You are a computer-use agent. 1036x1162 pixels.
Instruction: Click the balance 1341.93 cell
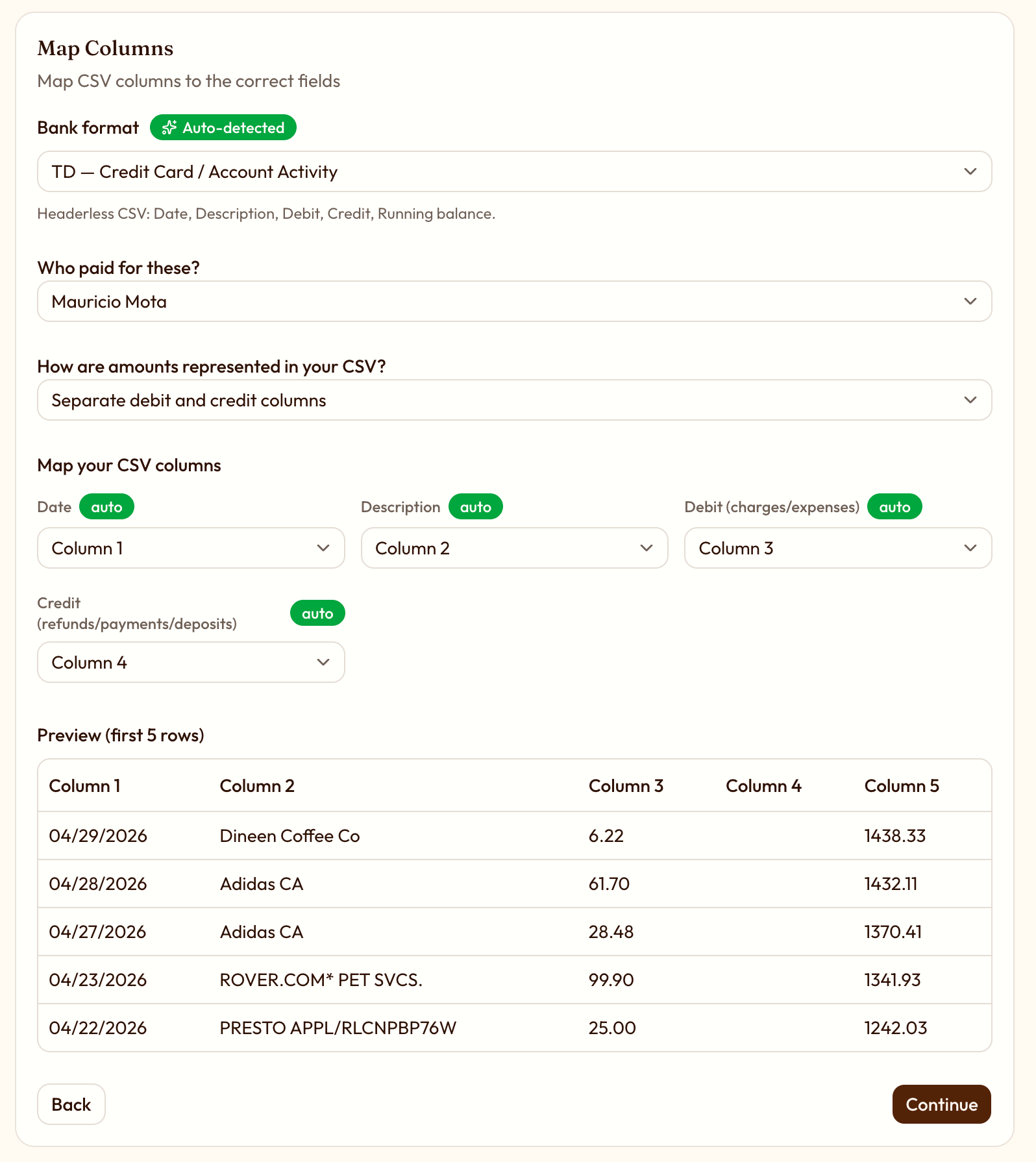click(893, 980)
